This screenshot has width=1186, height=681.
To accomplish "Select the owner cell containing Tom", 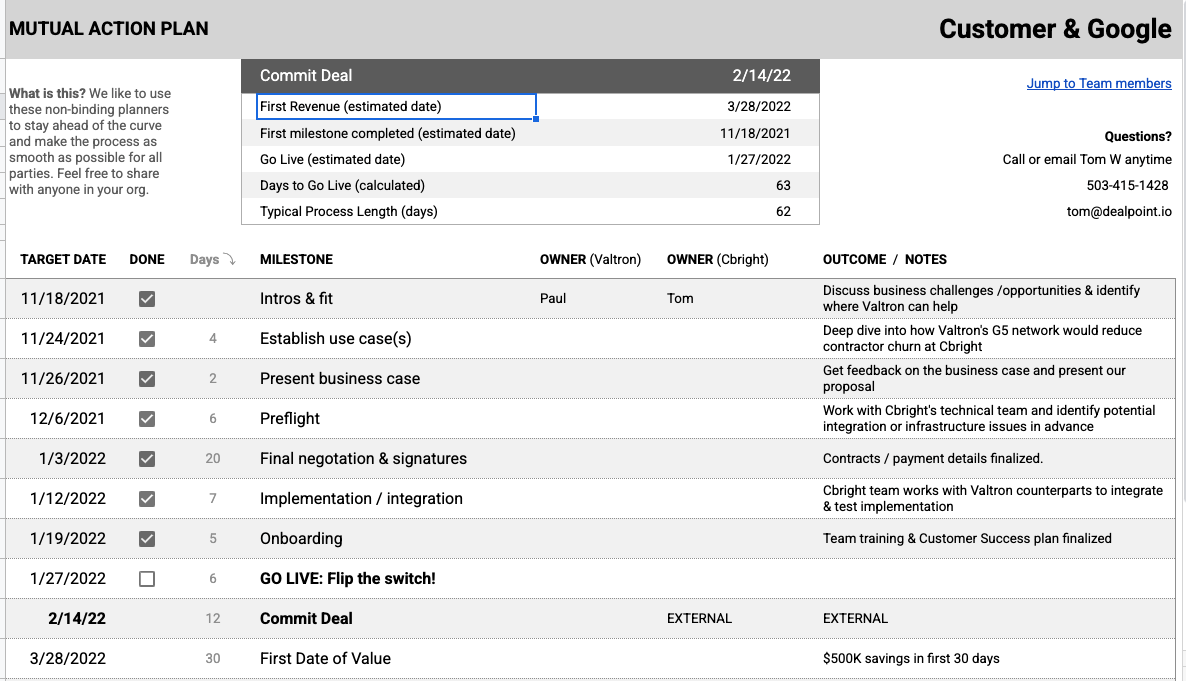I will click(680, 299).
